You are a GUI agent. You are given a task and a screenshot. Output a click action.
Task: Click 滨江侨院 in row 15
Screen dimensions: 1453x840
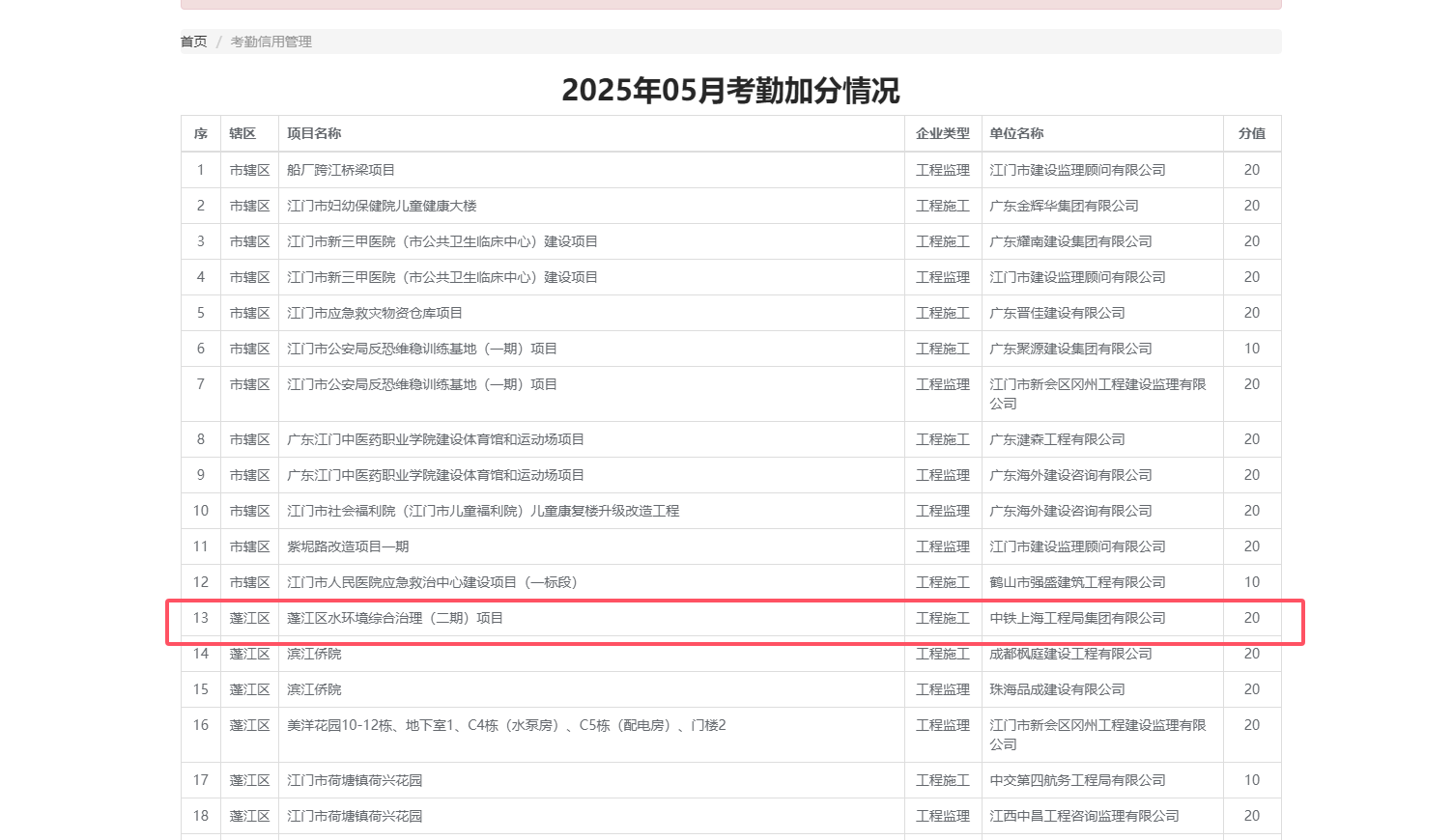tap(314, 689)
